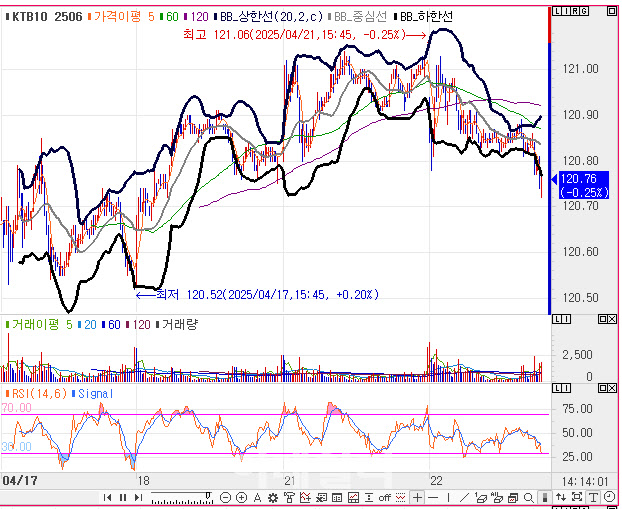Open chart settings gear icon
The image size is (622, 509).
(x=273, y=497)
